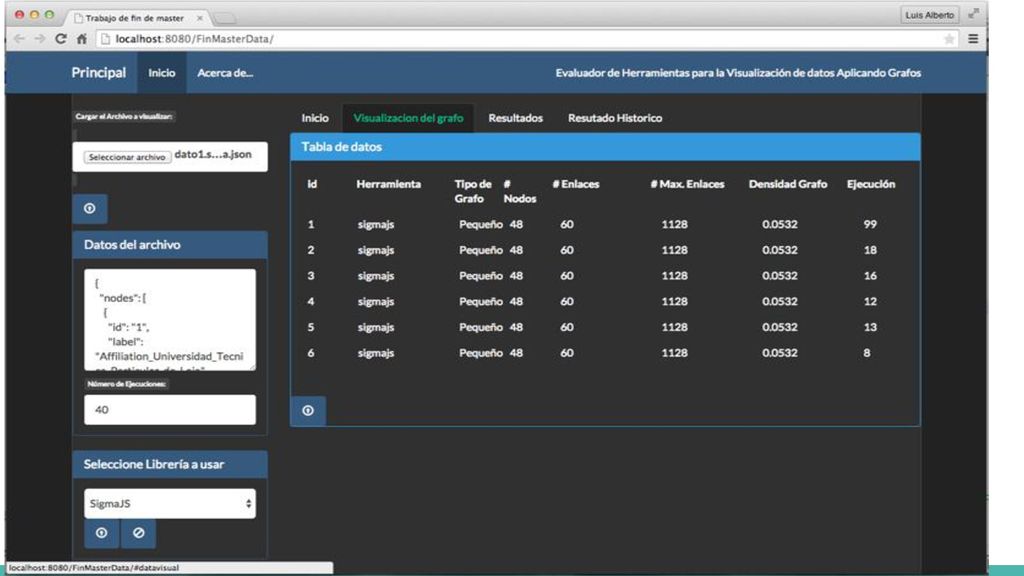Click the new tab button beside the open tab
1024x576 pixels.
tap(224, 18)
